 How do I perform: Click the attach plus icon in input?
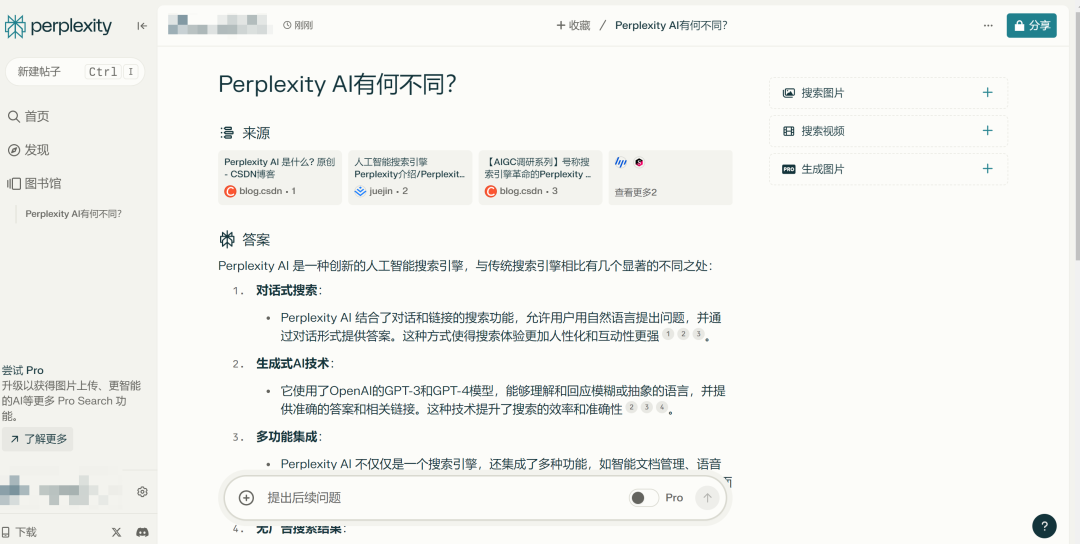point(246,498)
